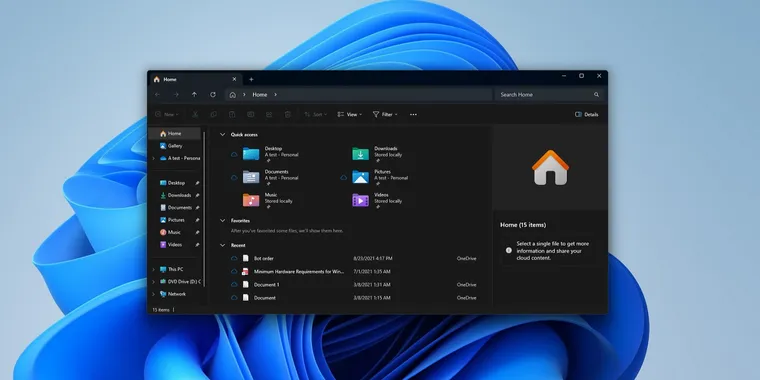
Task: Click the large Home icon in details pane
Action: click(550, 167)
